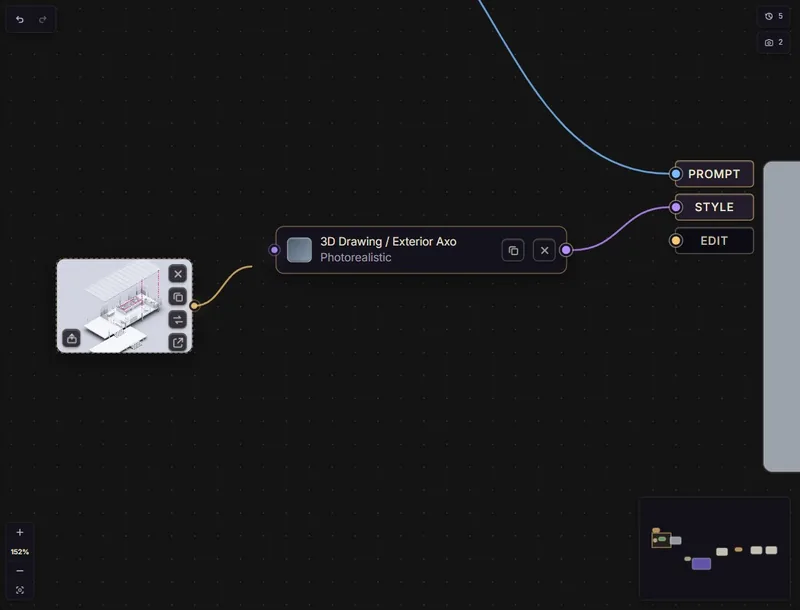This screenshot has height=610, width=800.
Task: Click the blue PROMPT connector dot
Action: click(x=676, y=174)
